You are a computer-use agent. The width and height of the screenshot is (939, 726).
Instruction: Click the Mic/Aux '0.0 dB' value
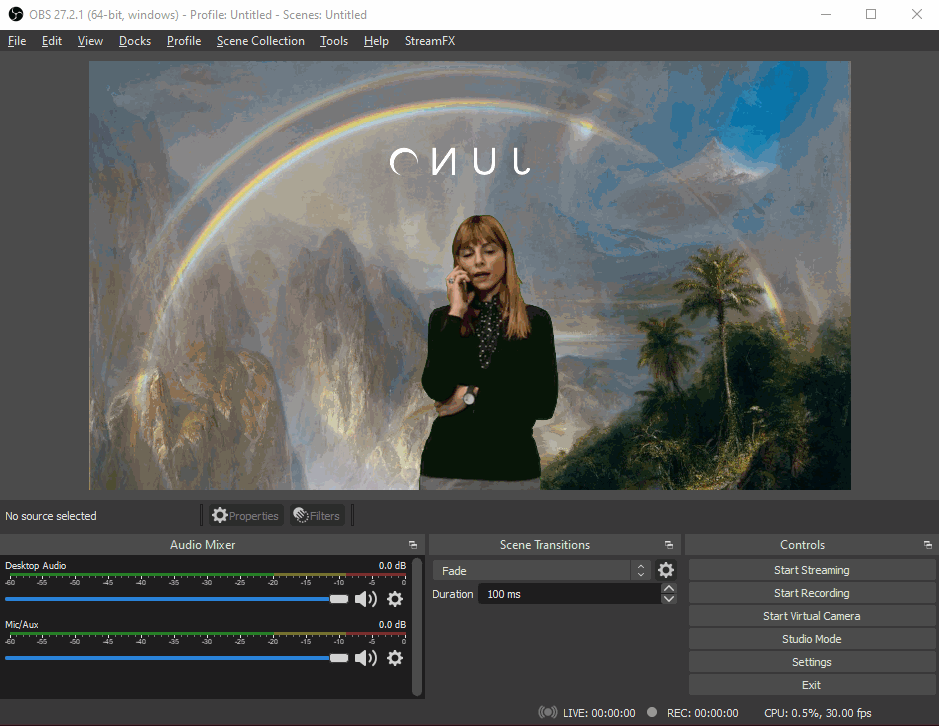[392, 624]
